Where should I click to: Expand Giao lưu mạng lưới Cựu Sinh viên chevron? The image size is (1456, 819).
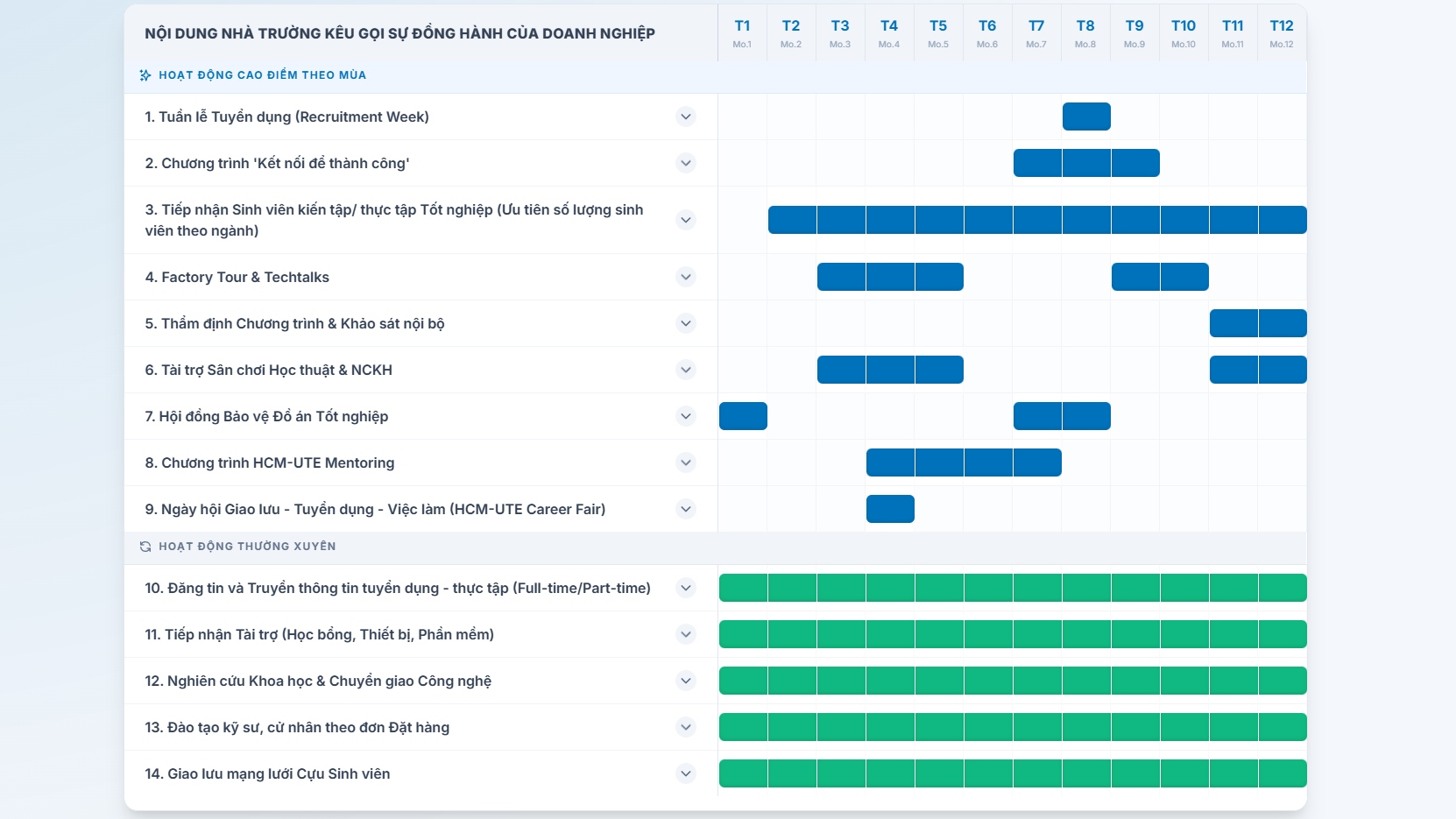point(686,773)
